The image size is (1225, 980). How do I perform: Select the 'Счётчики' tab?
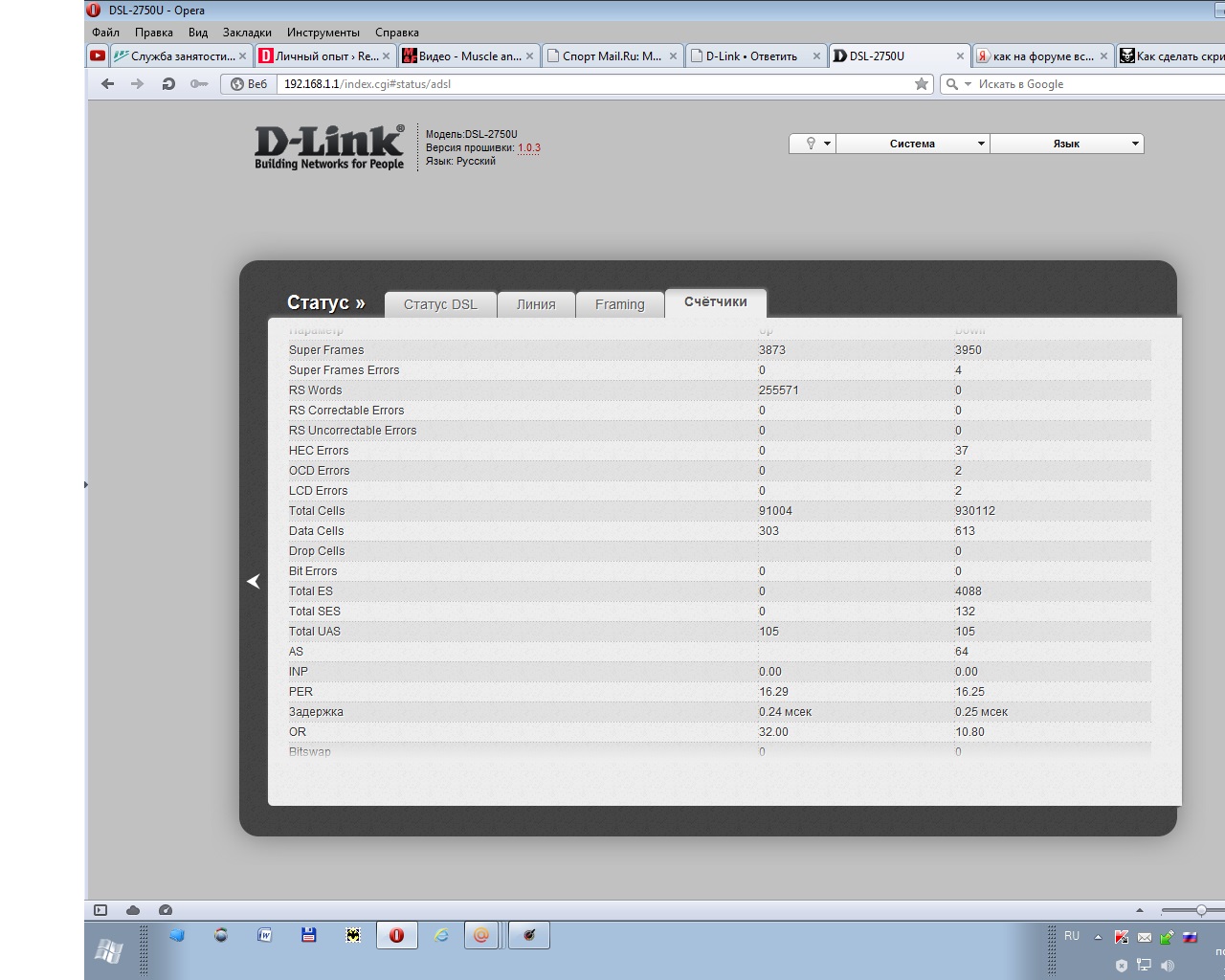point(716,301)
